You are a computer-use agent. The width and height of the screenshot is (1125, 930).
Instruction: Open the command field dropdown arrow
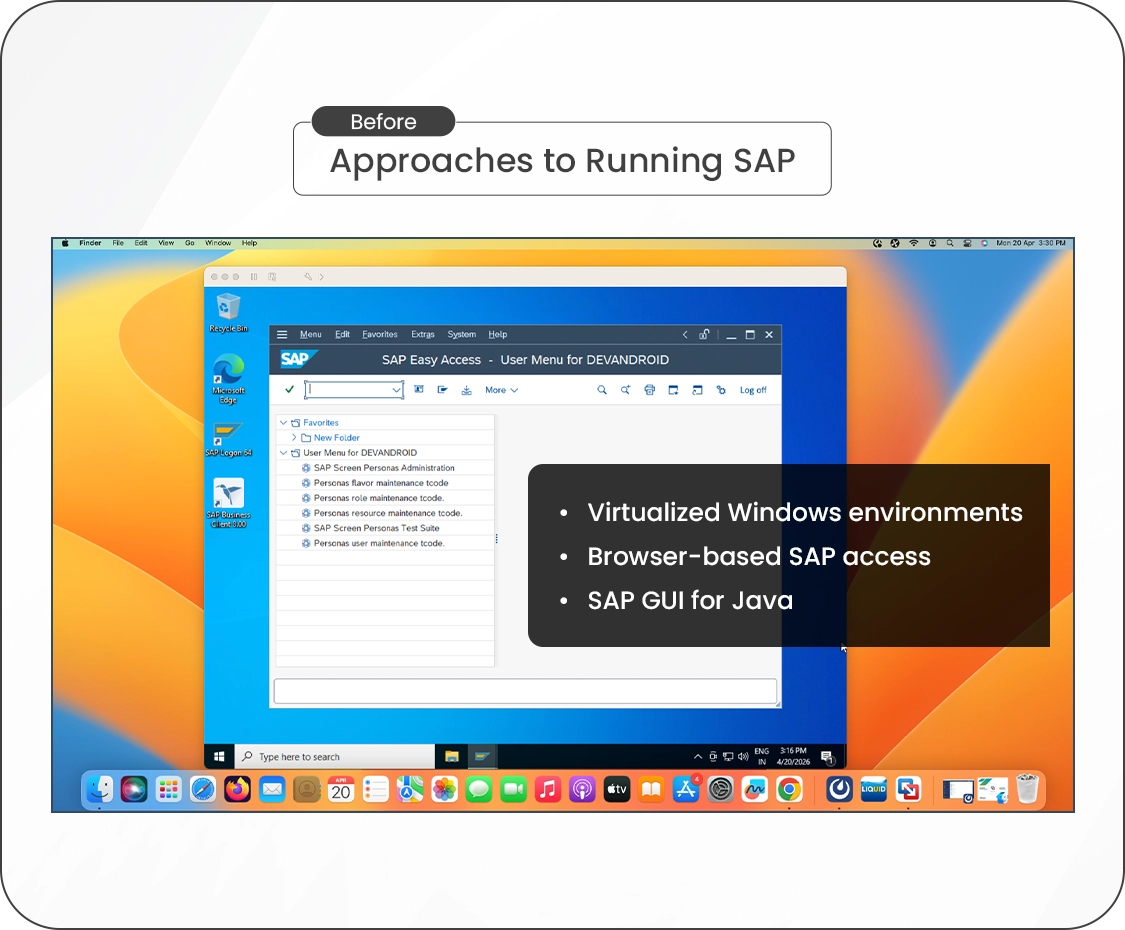tap(396, 390)
